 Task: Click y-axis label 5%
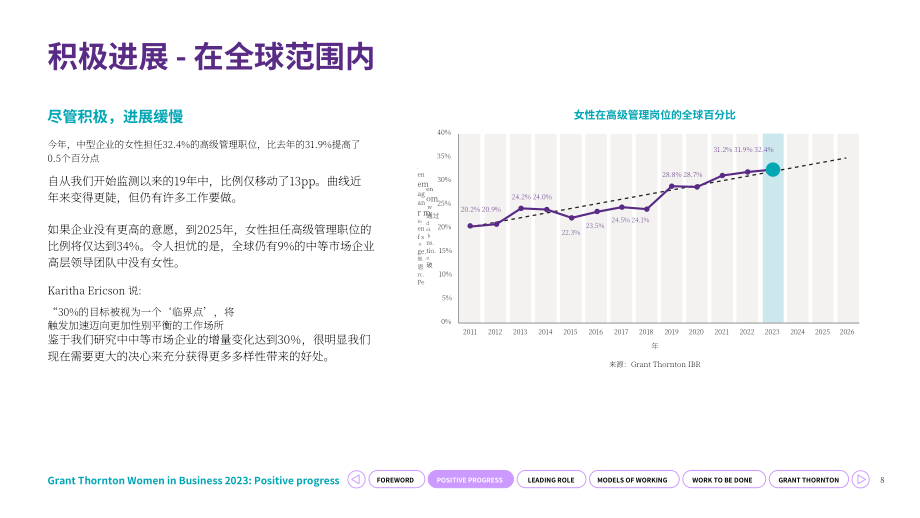447,298
